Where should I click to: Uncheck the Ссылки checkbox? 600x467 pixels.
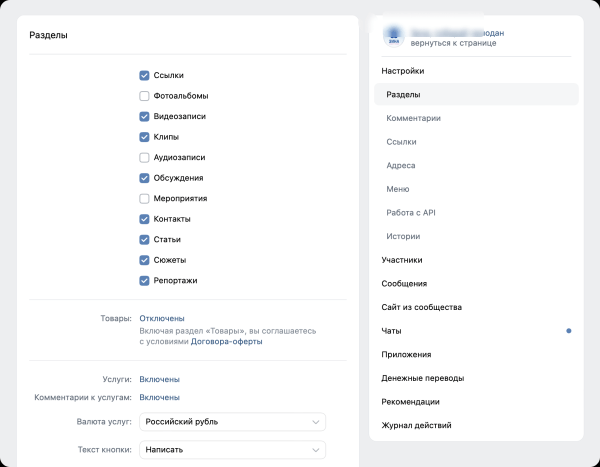[145, 75]
